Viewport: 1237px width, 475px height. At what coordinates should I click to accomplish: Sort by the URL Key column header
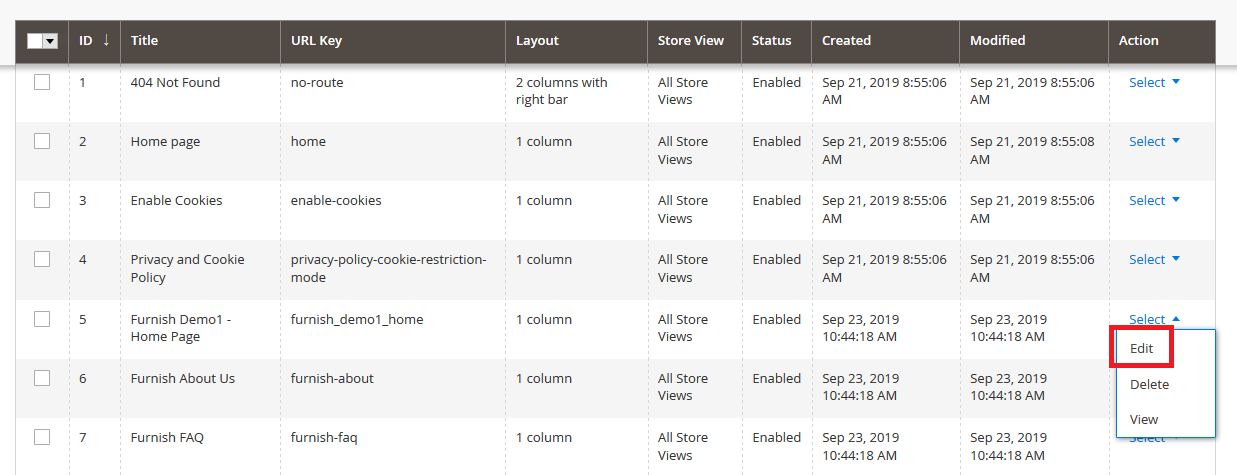tap(393, 41)
